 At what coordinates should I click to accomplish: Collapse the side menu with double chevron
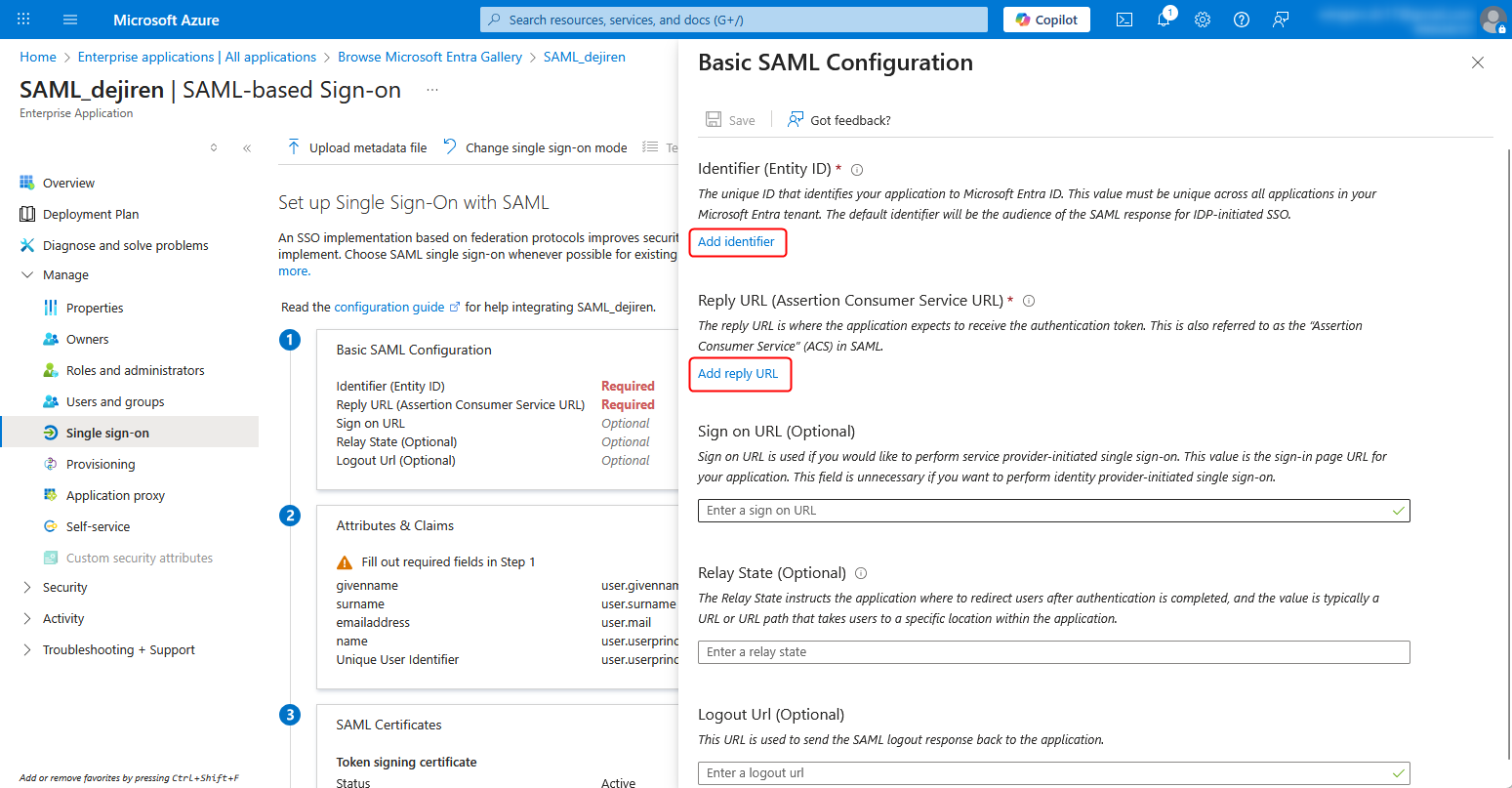[247, 148]
